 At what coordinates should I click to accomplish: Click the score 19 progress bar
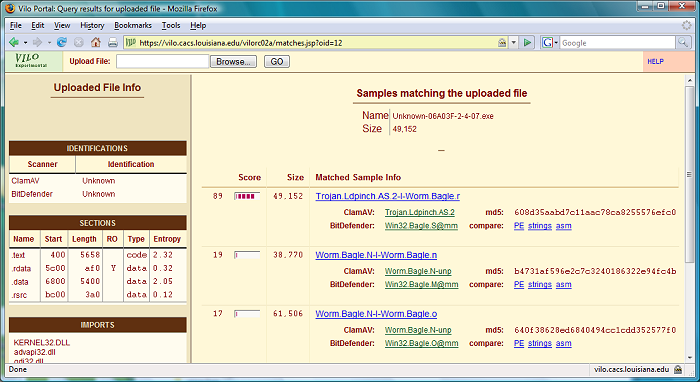point(247,255)
